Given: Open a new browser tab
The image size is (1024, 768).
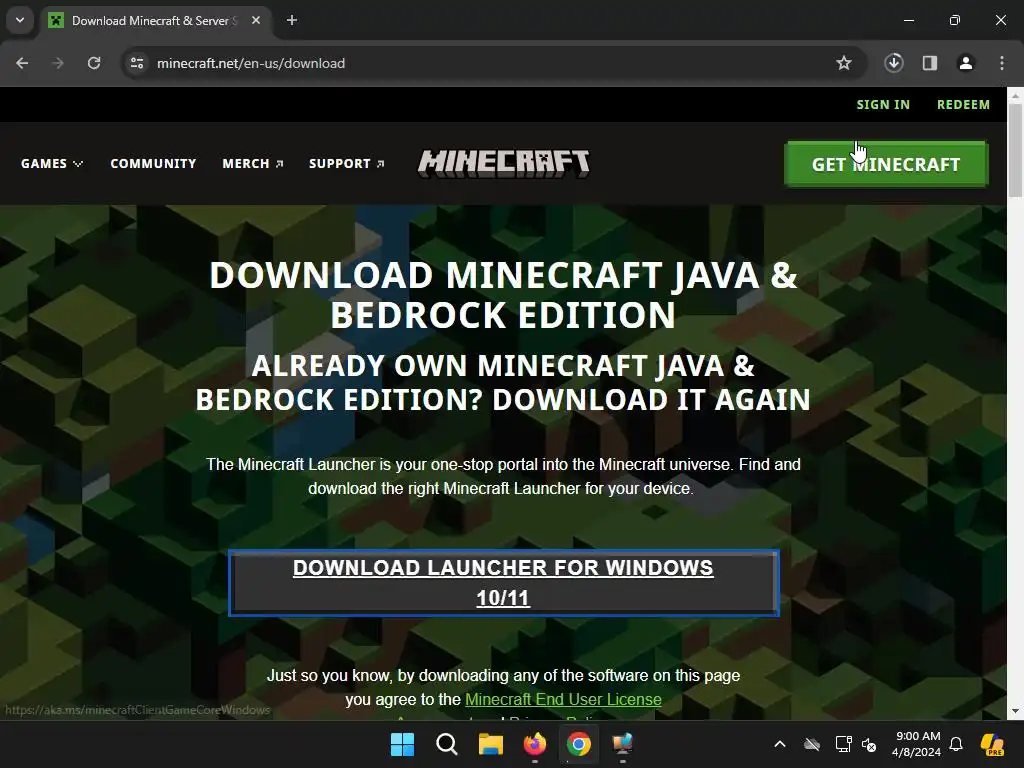Looking at the screenshot, I should [x=292, y=20].
